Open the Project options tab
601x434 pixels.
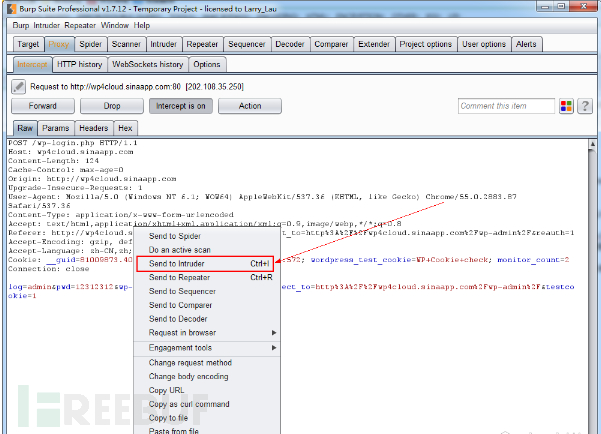click(x=425, y=44)
